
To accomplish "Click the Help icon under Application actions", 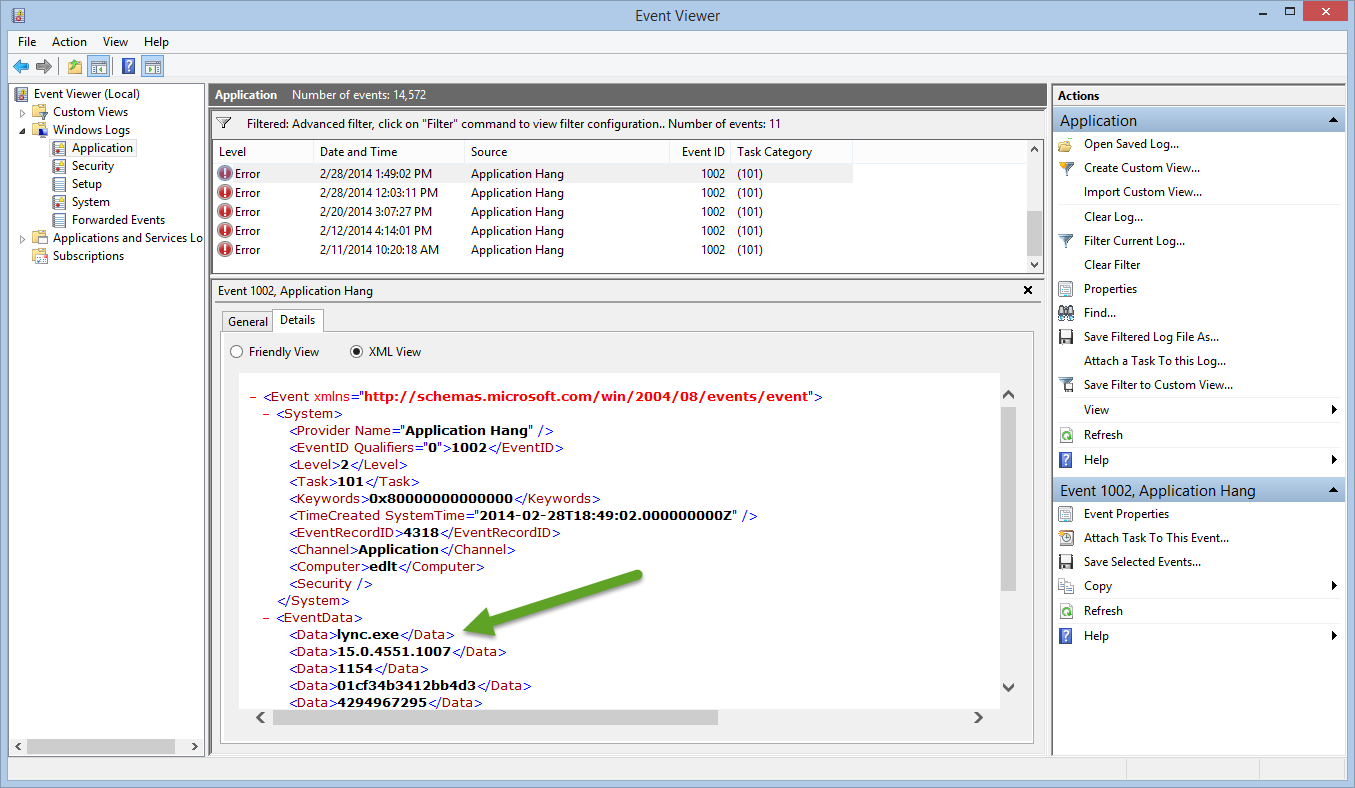I will pos(1066,460).
